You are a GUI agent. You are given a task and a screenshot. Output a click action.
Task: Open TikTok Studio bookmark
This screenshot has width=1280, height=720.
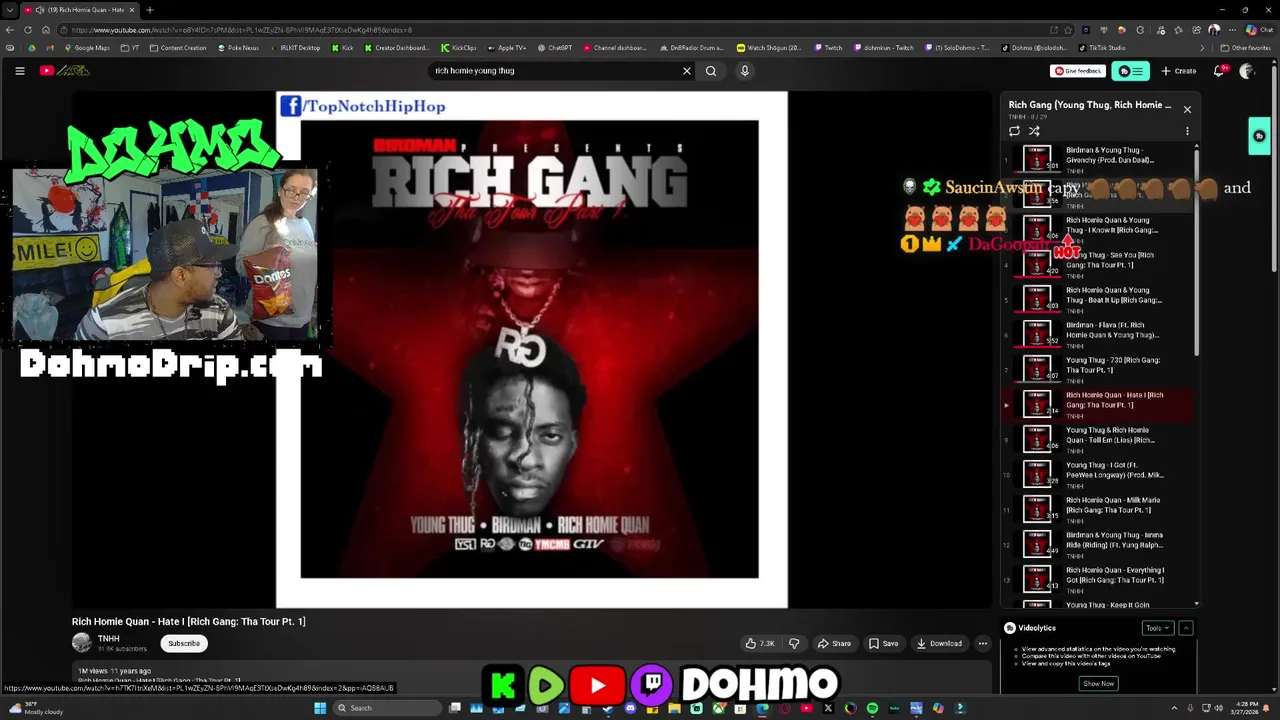[x=1102, y=48]
